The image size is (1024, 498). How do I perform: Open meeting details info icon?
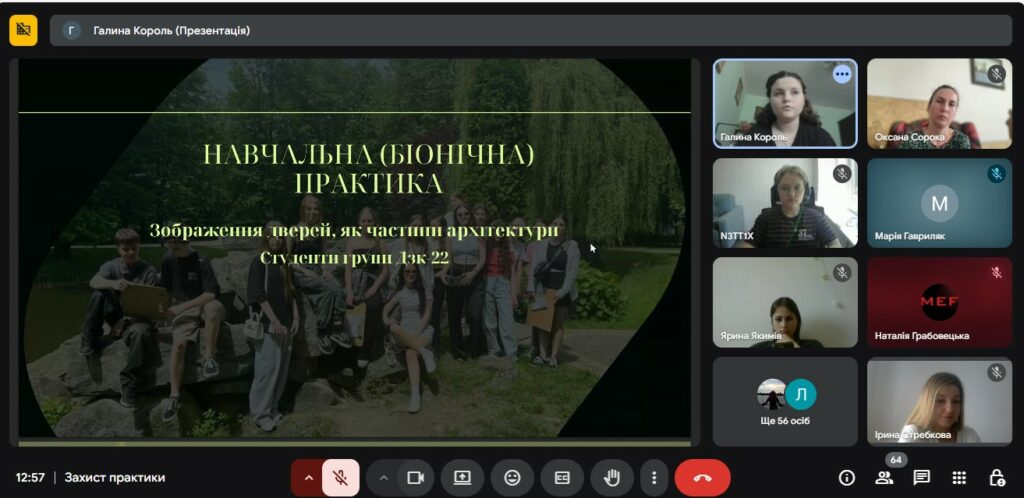[846, 478]
